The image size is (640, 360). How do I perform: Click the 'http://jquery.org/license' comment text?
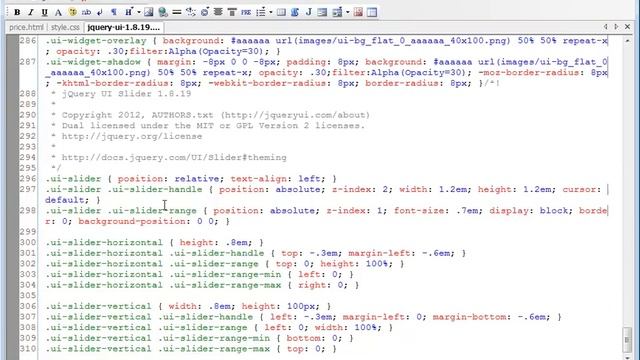click(132, 136)
